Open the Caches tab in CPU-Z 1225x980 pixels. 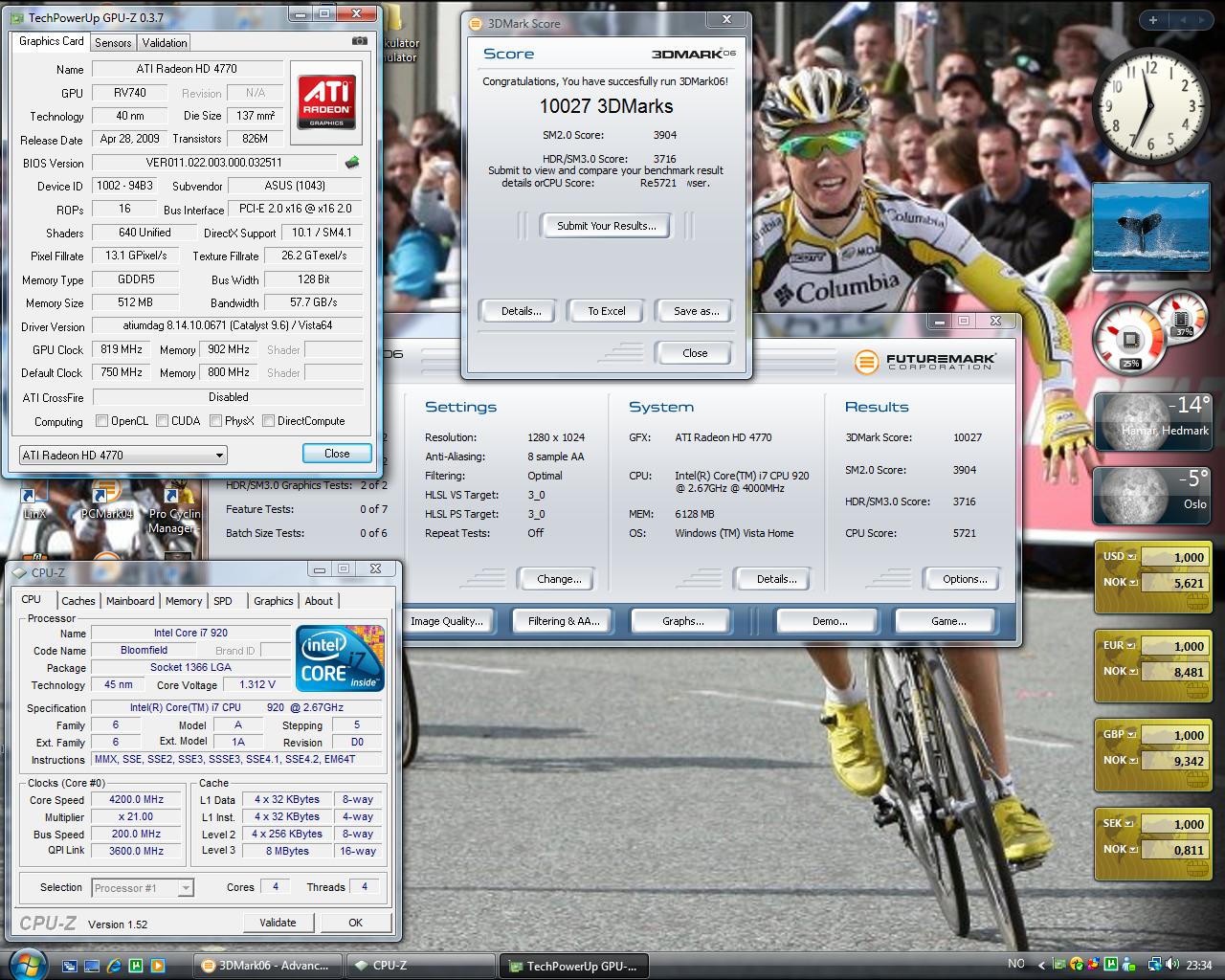coord(78,601)
